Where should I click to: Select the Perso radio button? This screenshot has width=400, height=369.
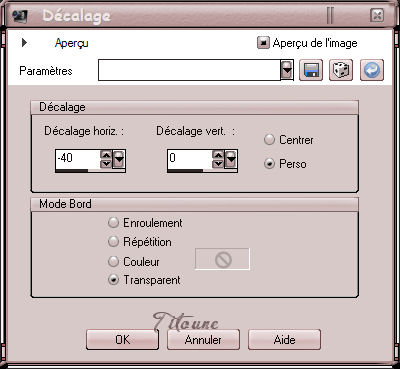pyautogui.click(x=269, y=164)
